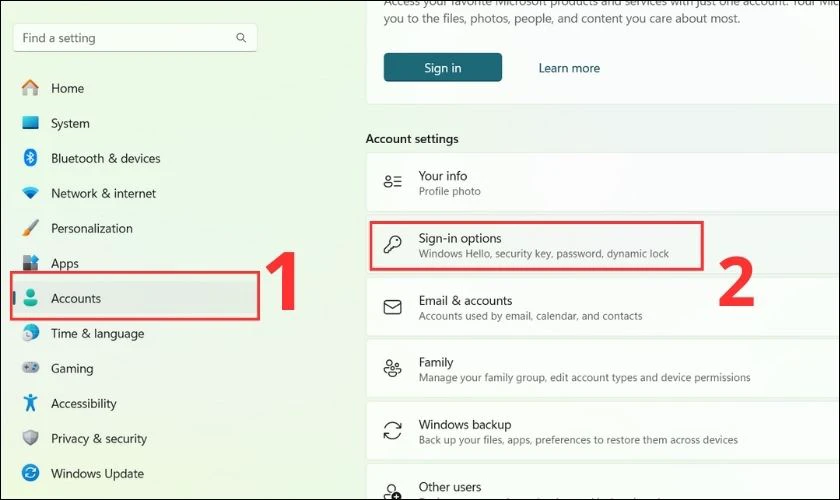Image resolution: width=840 pixels, height=500 pixels.
Task: Click the Bluetooth & devices icon
Action: (x=31, y=158)
